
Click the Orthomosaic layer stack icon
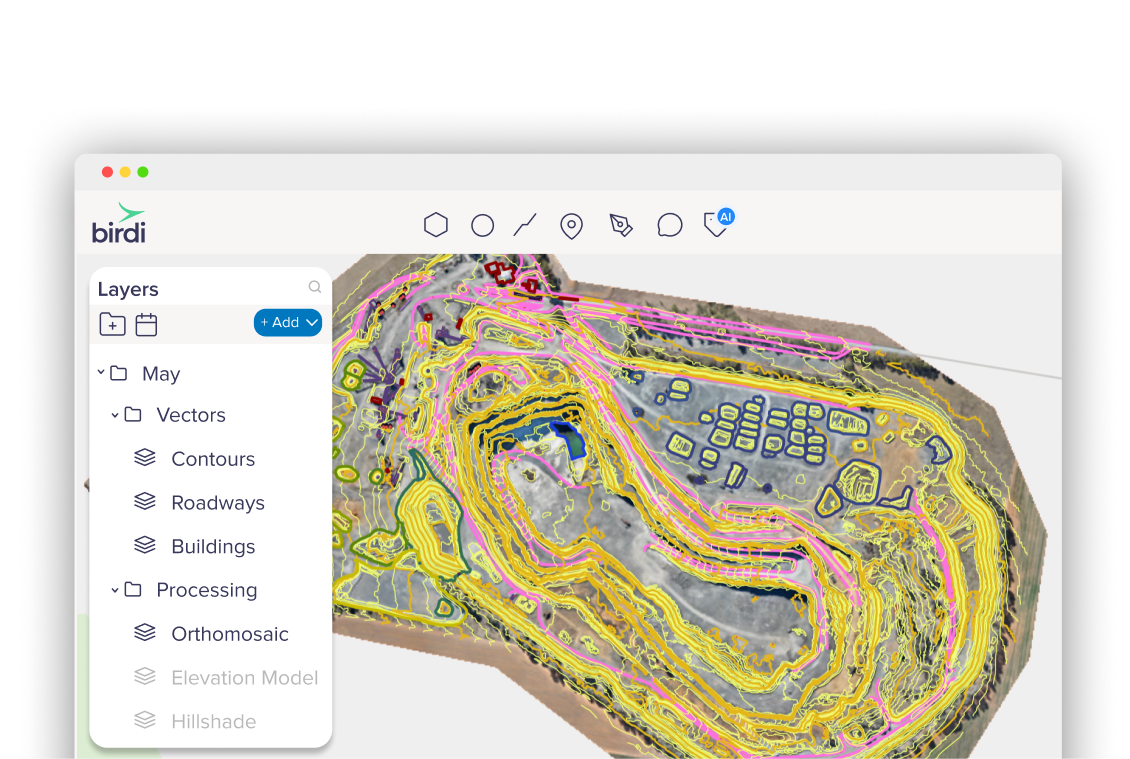pyautogui.click(x=145, y=633)
